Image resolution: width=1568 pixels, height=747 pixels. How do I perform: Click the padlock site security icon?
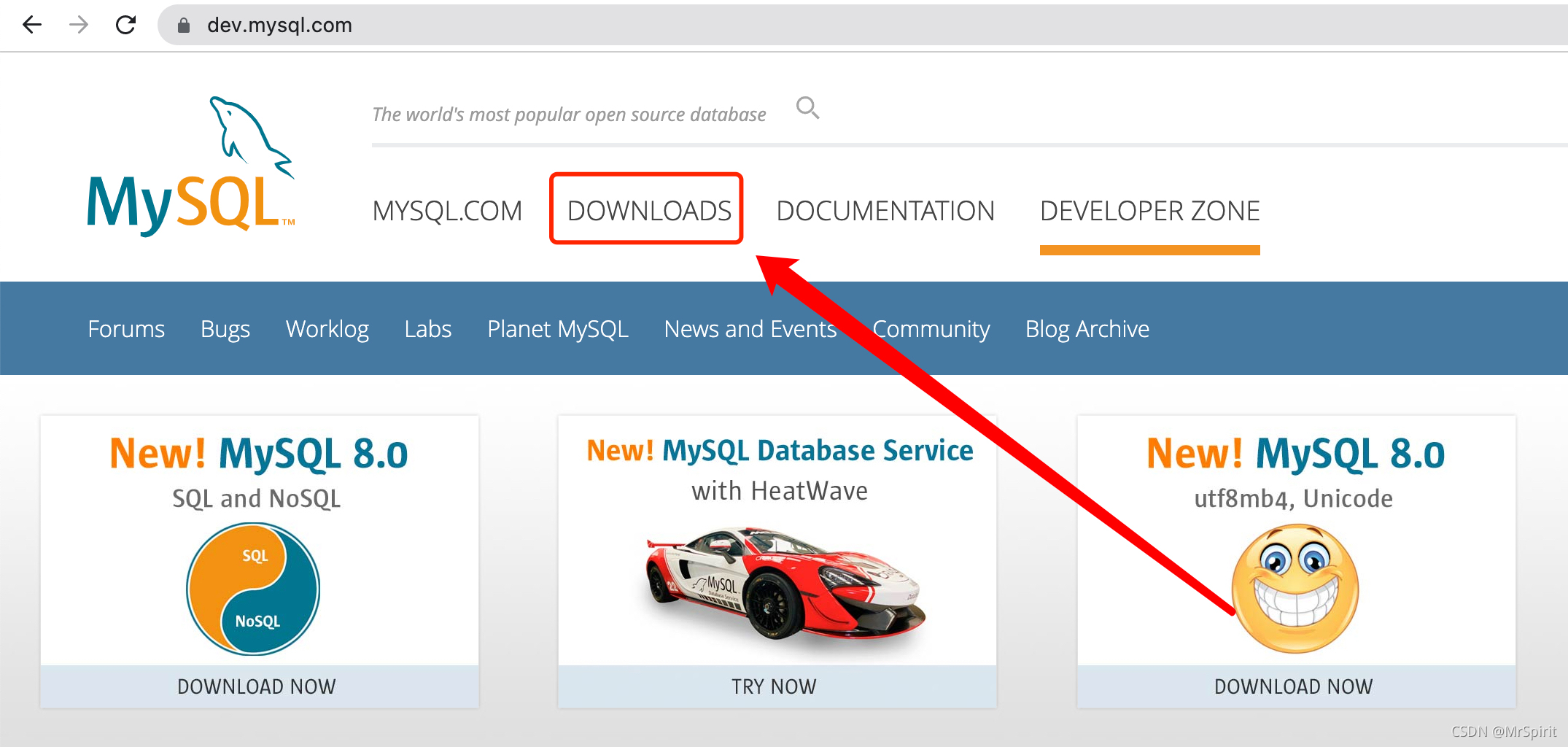pos(184,26)
